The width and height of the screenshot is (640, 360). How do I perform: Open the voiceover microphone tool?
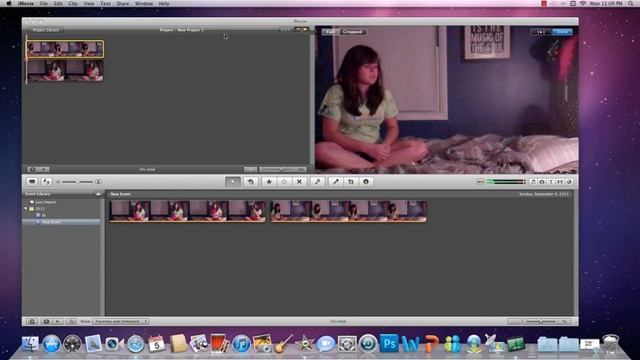pos(336,182)
